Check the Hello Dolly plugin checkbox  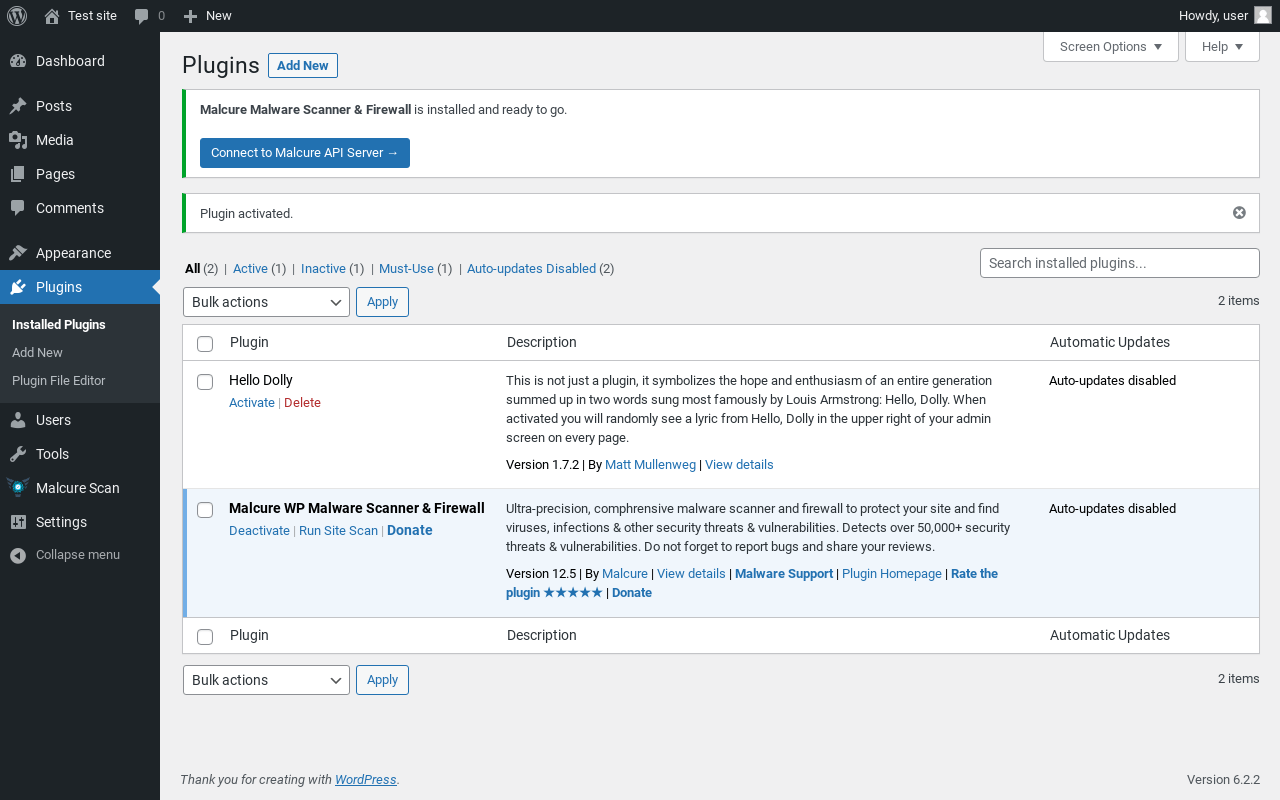[x=205, y=382]
